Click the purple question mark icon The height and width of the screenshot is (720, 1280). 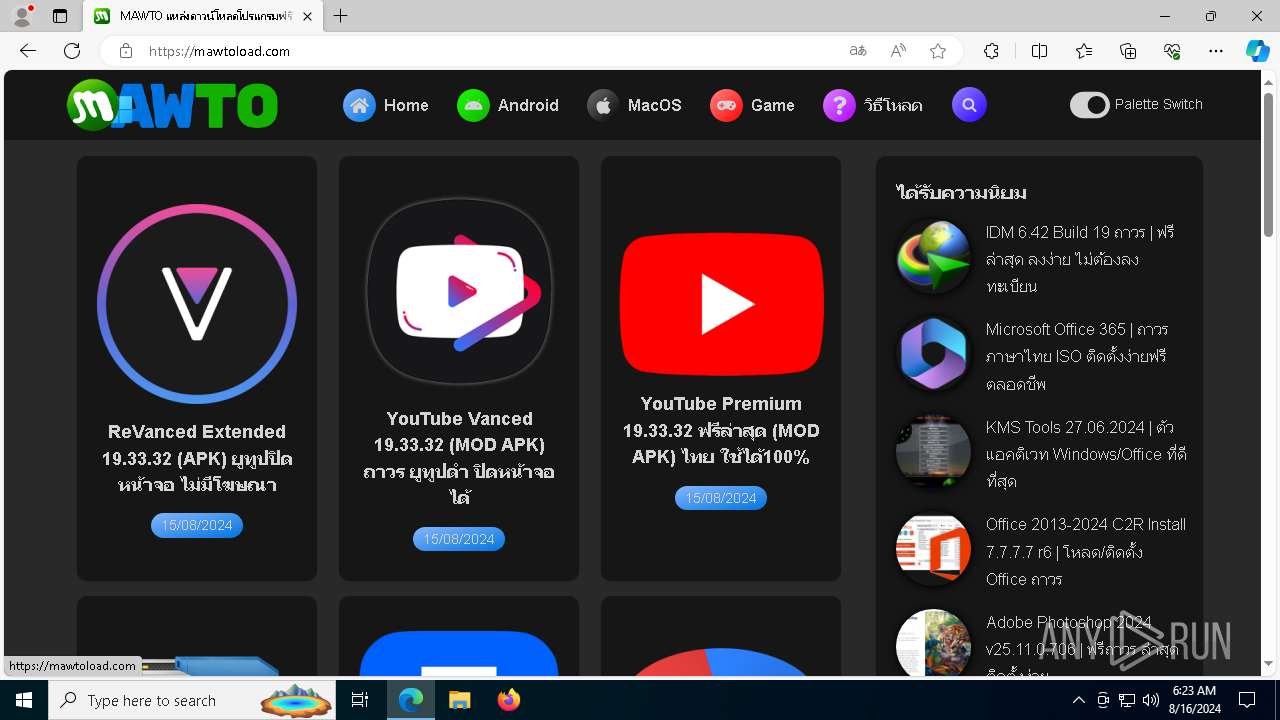(839, 105)
